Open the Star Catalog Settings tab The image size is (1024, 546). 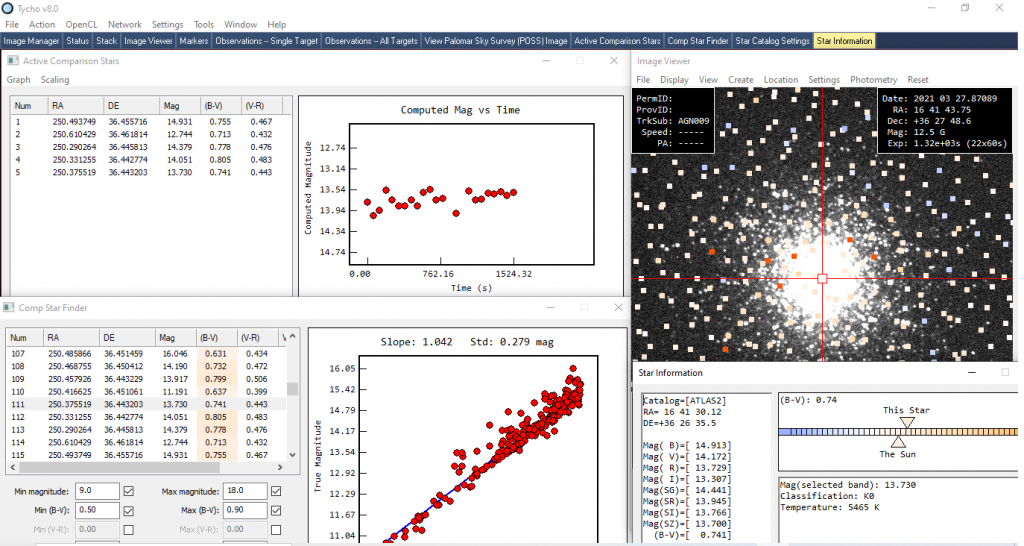pos(772,40)
